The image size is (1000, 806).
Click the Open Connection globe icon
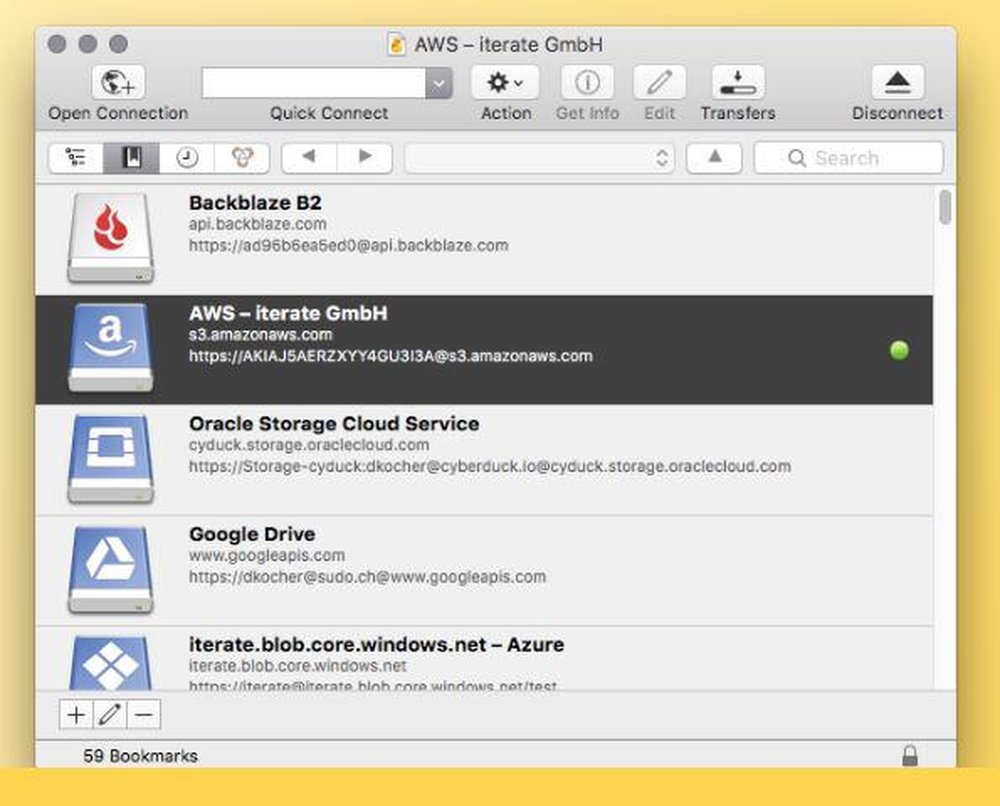[x=119, y=82]
